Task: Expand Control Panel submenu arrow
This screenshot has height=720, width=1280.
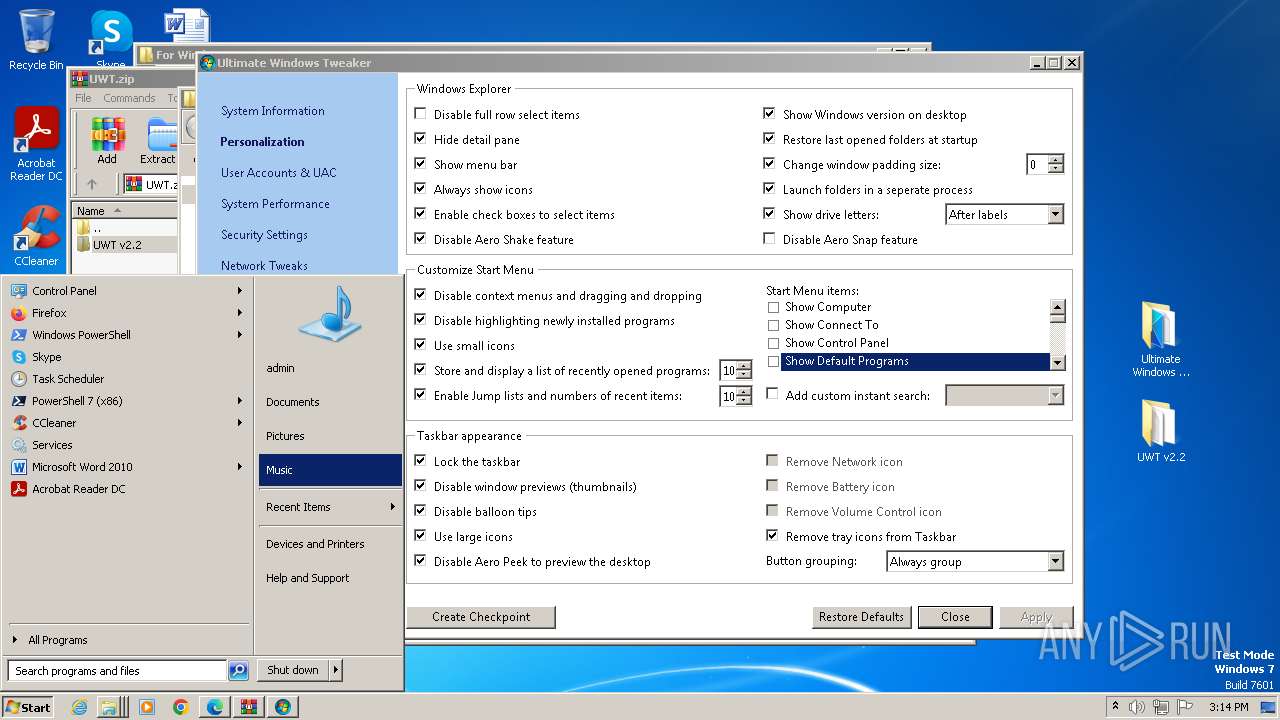Action: coord(240,291)
